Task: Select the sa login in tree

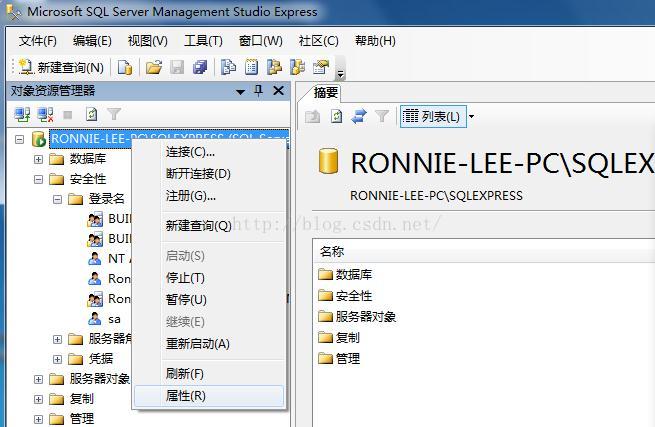Action: 105,319
